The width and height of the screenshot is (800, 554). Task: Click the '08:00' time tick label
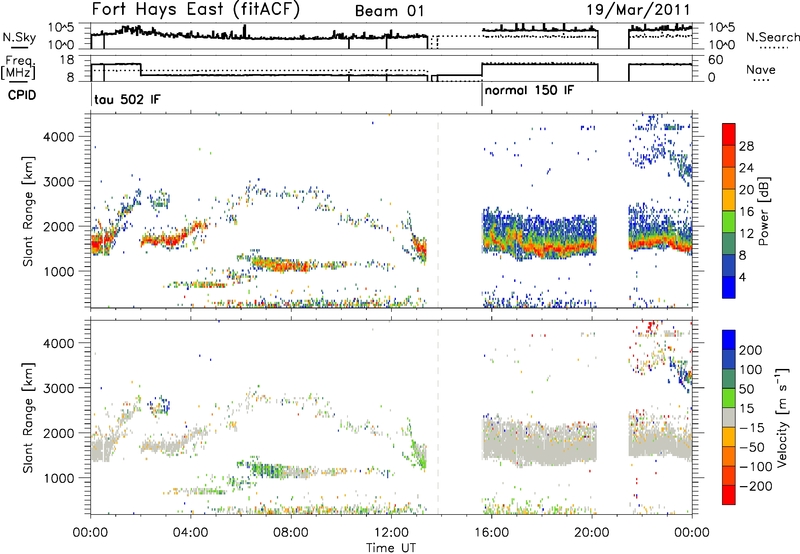(291, 533)
